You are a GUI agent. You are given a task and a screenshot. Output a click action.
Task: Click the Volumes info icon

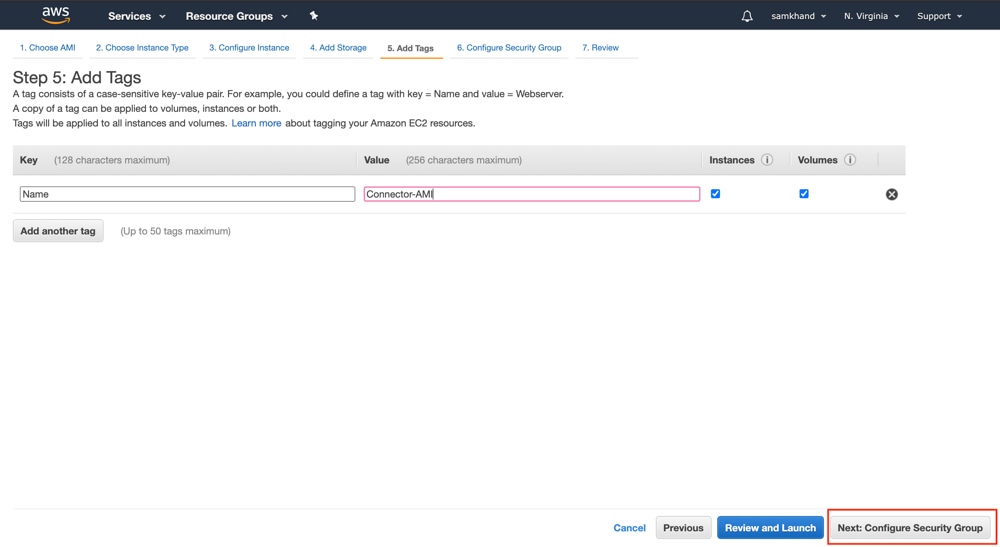click(850, 160)
